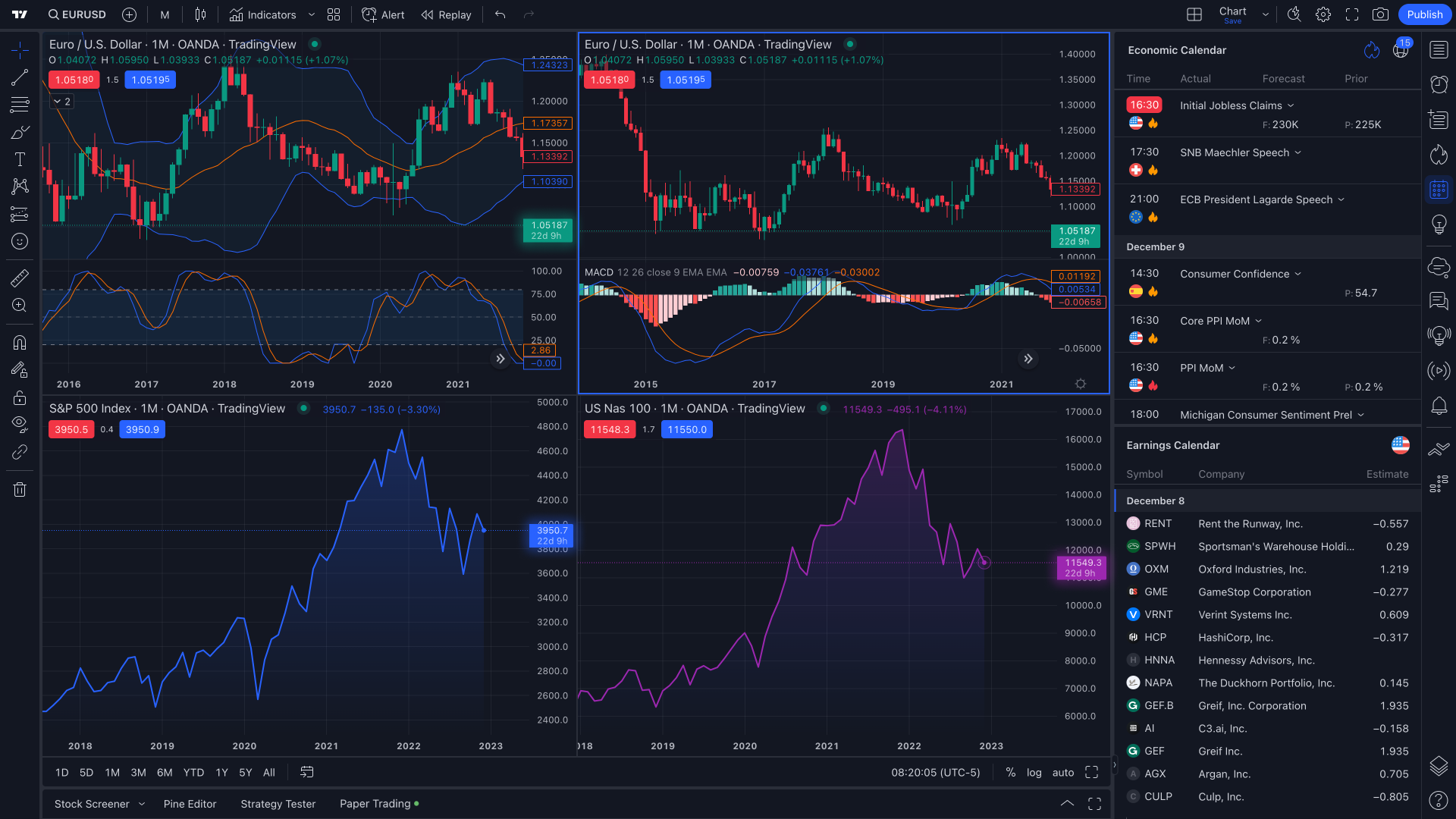Select the measure ruler tool

point(20,278)
